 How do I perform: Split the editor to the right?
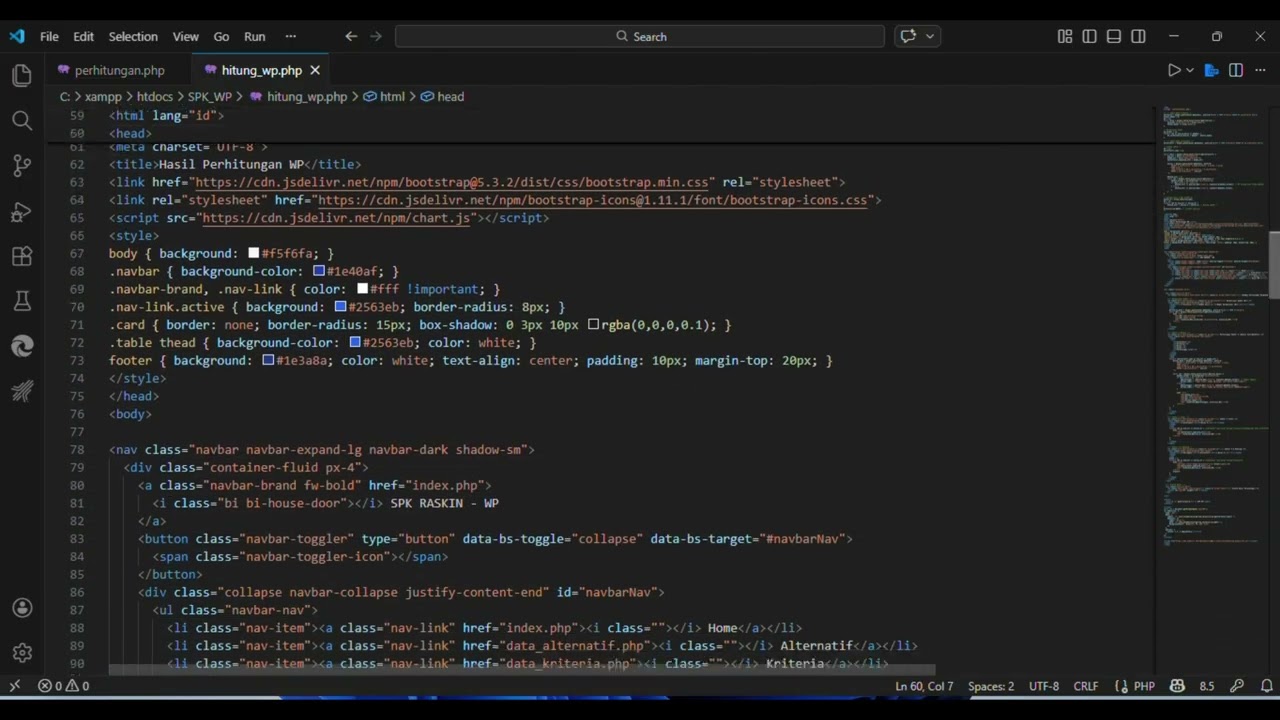tap(1236, 70)
